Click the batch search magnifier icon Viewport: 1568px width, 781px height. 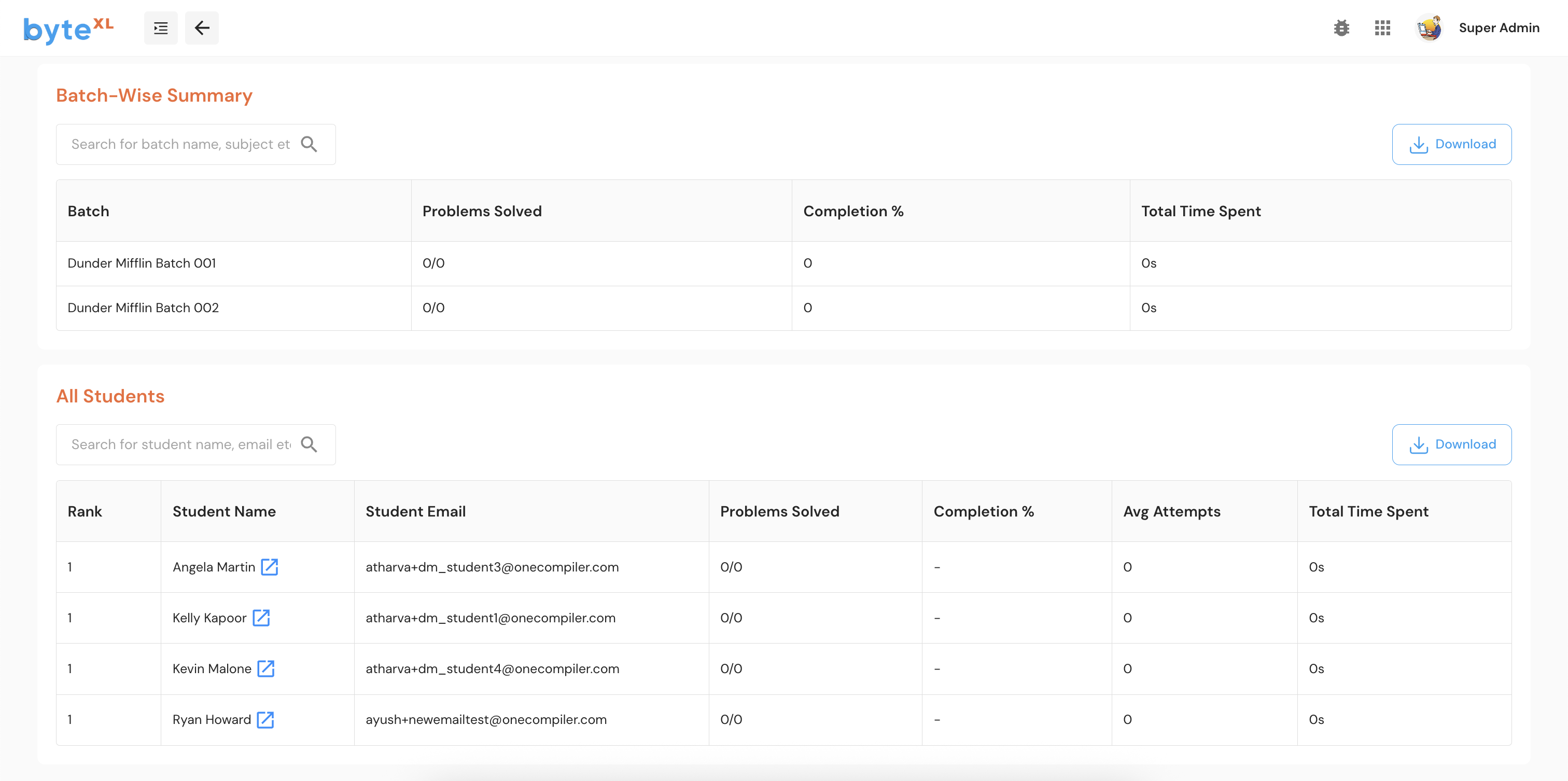[309, 144]
